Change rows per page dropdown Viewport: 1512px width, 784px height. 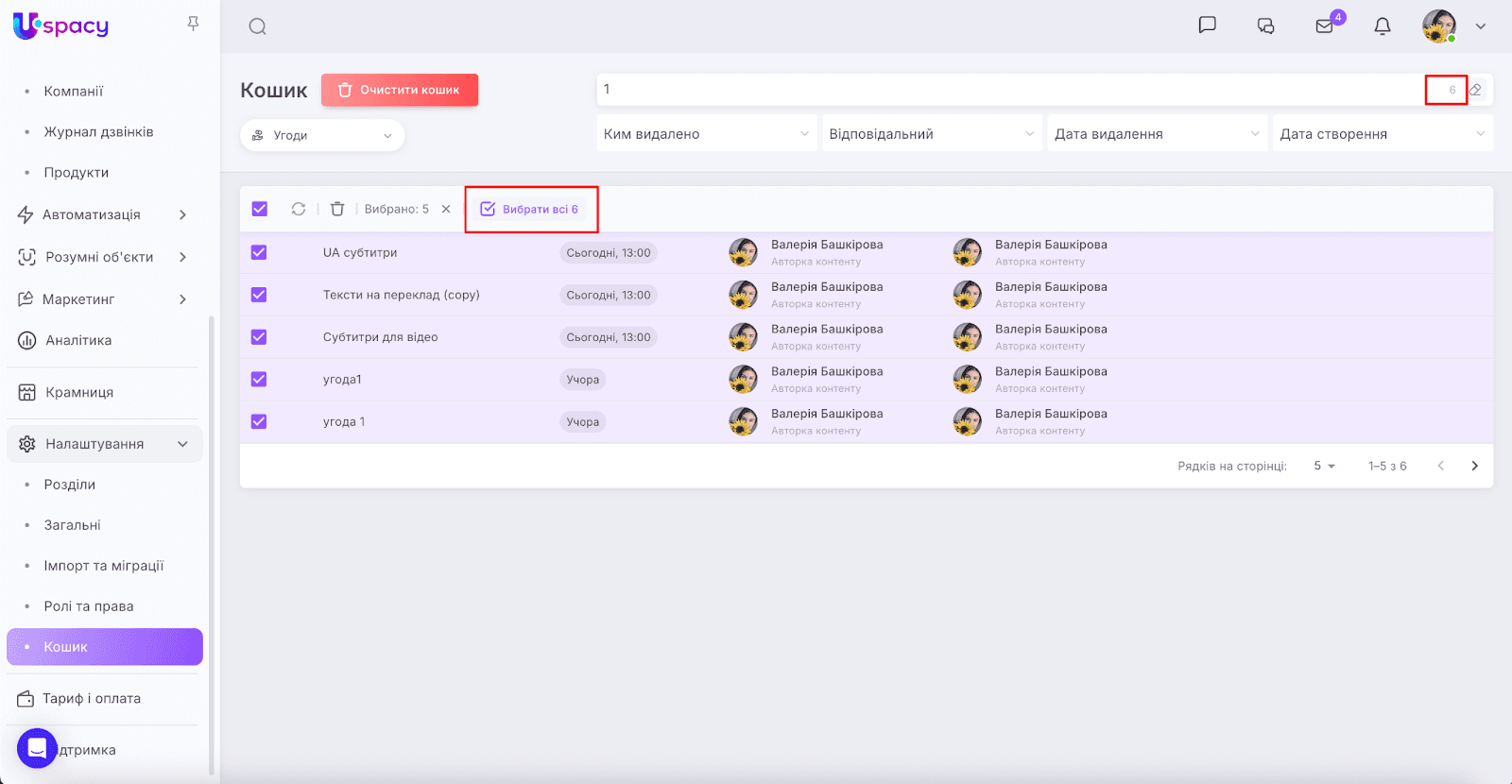click(x=1324, y=466)
